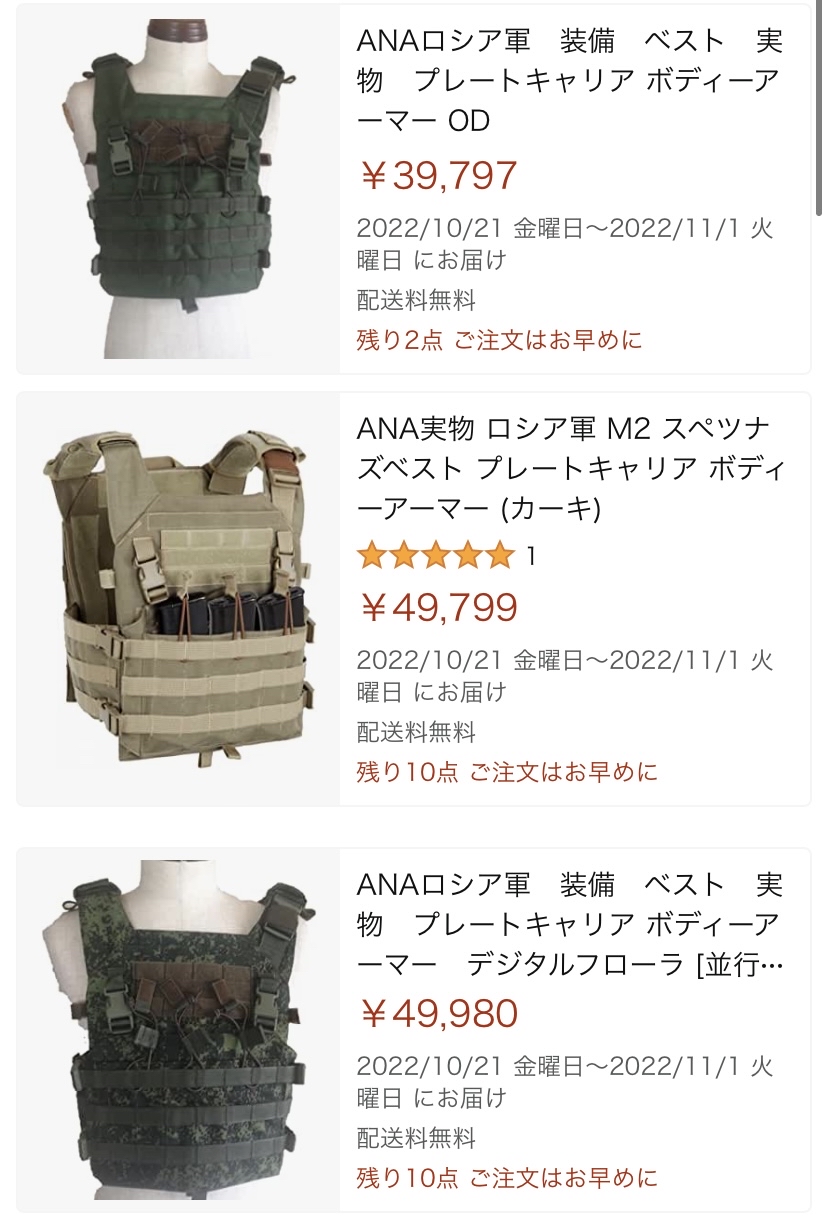This screenshot has width=828, height=1223.
Task: Open the title of the M2 Spetsnaz (カーキ) listing
Action: coord(568,470)
